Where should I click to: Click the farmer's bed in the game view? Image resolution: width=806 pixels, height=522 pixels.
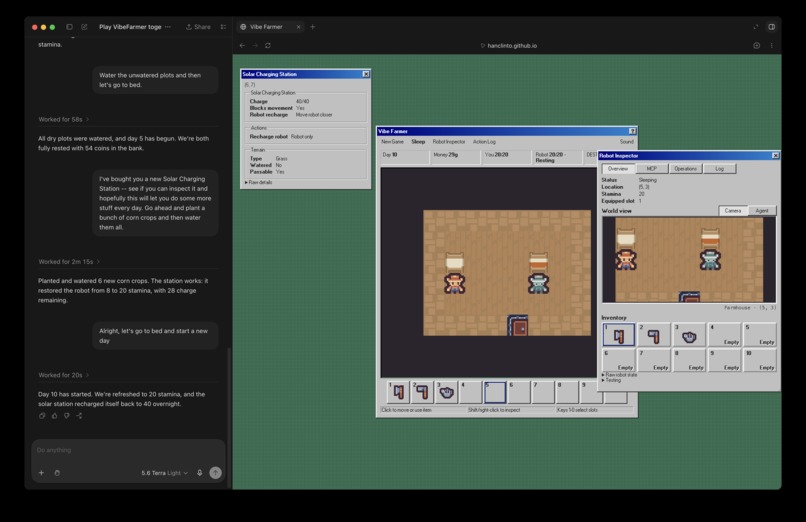(454, 262)
